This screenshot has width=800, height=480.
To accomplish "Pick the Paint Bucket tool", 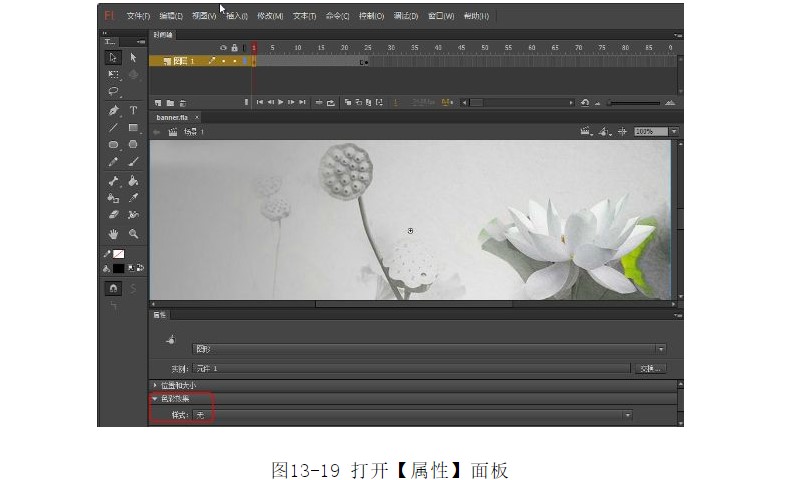I will pos(133,181).
